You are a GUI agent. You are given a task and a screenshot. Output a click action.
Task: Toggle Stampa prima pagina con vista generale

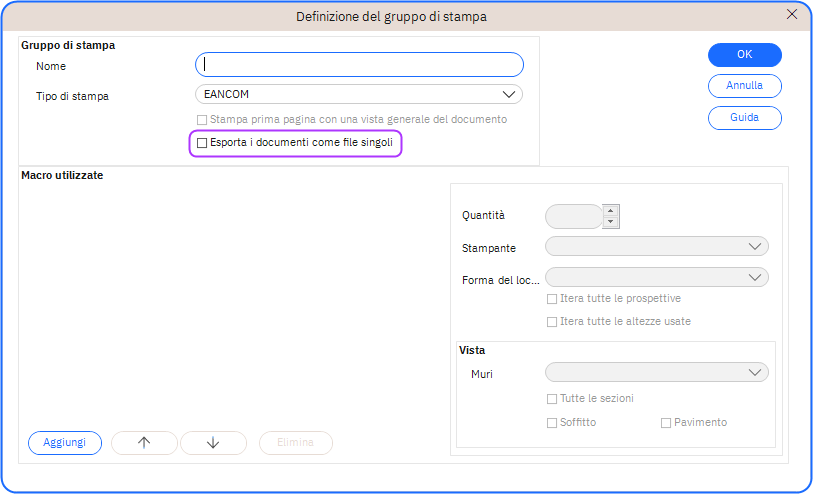202,119
